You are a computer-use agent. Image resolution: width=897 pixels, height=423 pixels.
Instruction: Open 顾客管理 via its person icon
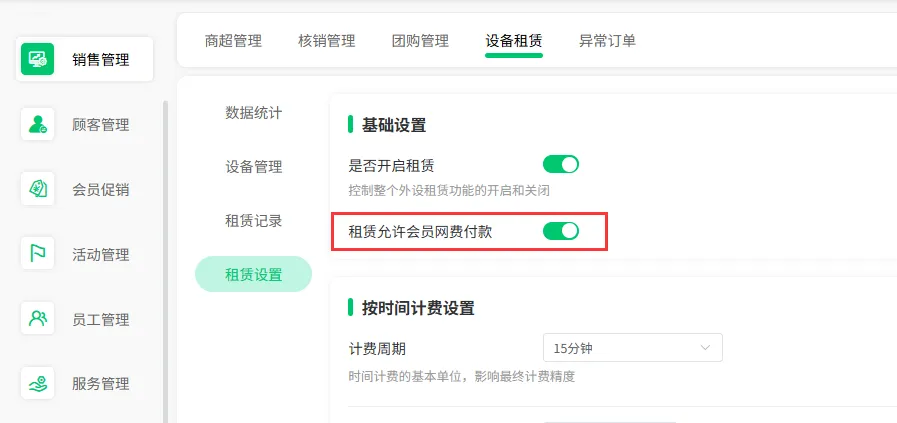pyautogui.click(x=37, y=124)
